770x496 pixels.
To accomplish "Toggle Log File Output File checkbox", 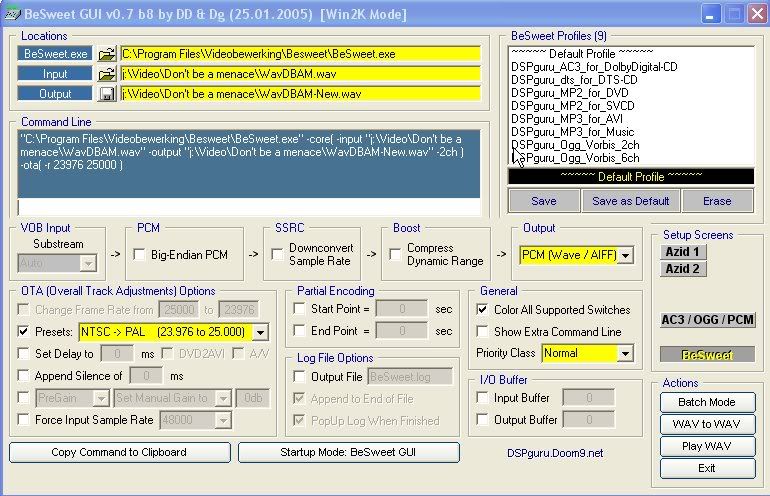I will (x=299, y=377).
